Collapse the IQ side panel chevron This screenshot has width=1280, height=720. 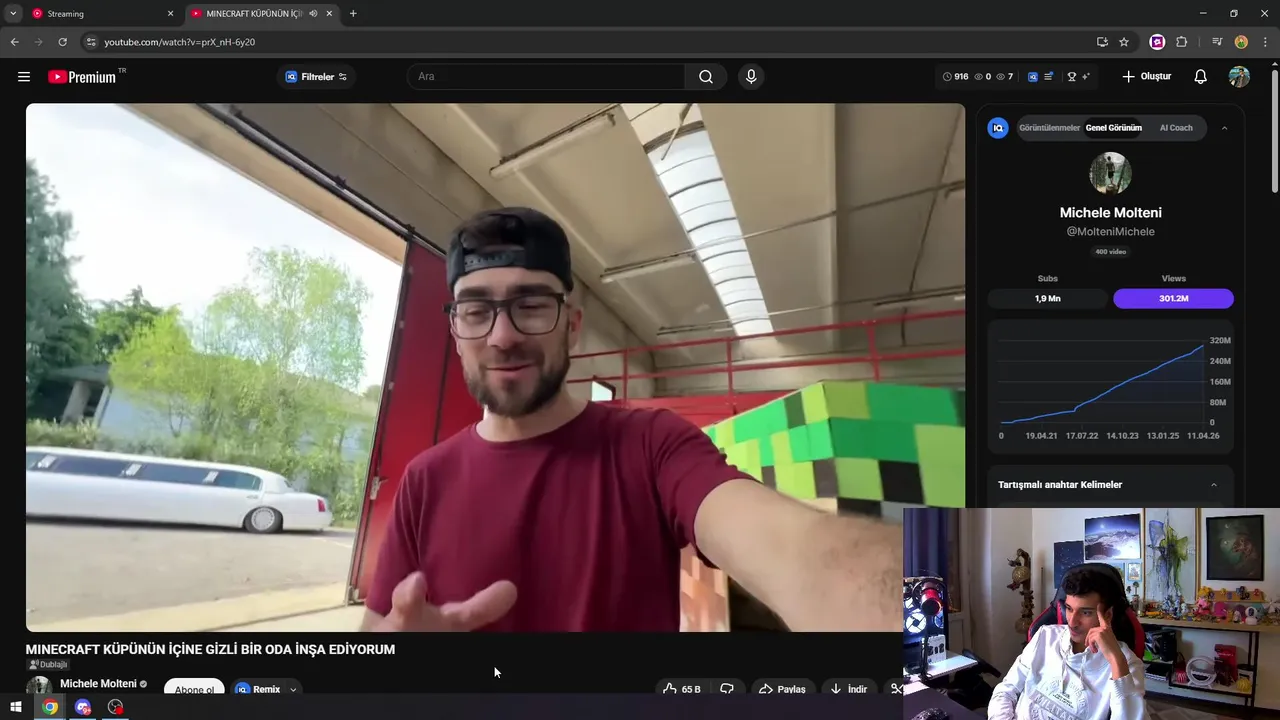[1224, 128]
